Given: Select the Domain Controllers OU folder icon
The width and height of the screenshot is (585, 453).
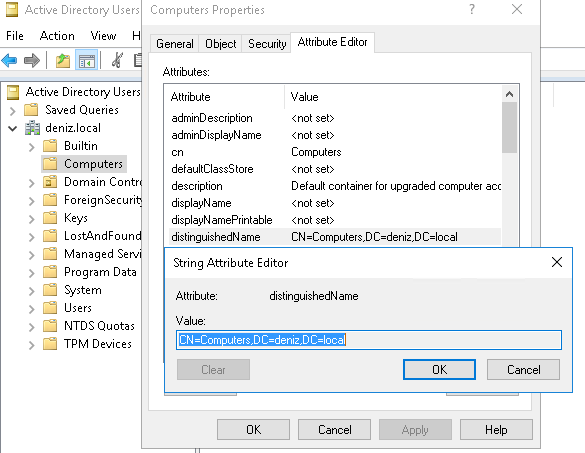Looking at the screenshot, I should click(x=50, y=182).
